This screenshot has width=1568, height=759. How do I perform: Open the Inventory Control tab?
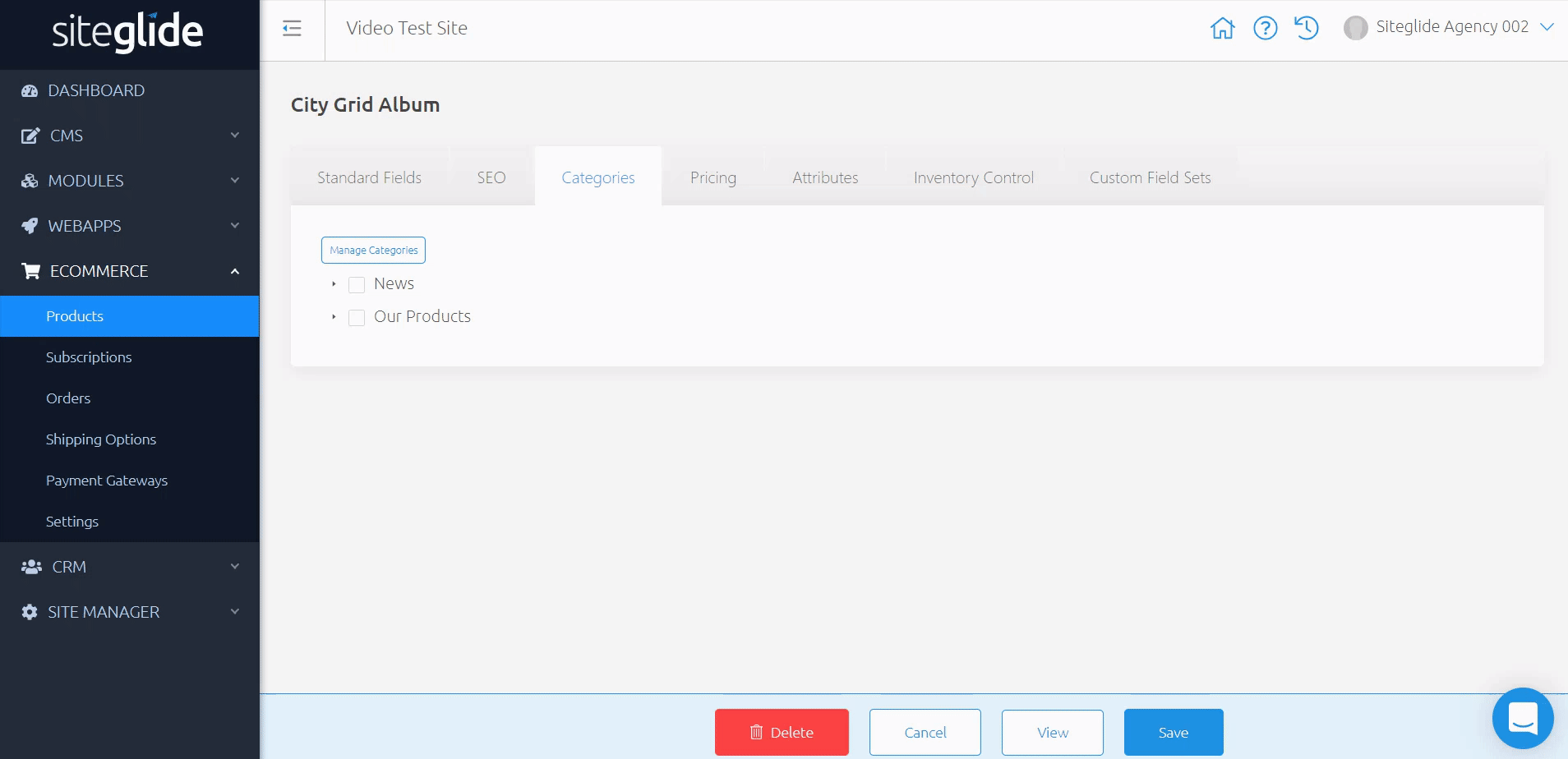point(972,177)
